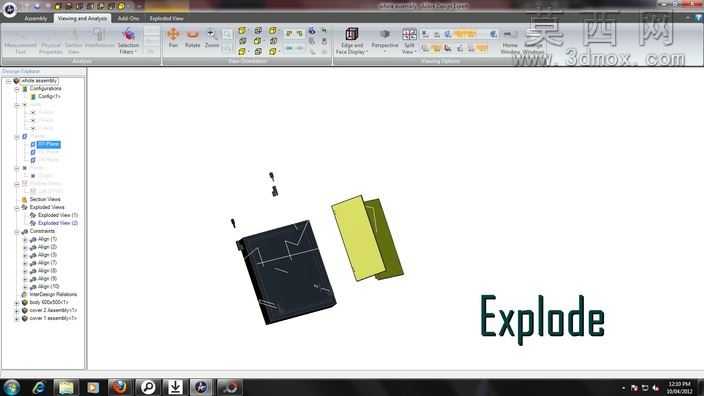This screenshot has width=704, height=396.
Task: Click the bottom-right yellow cube orientation icon
Action: pos(273,52)
